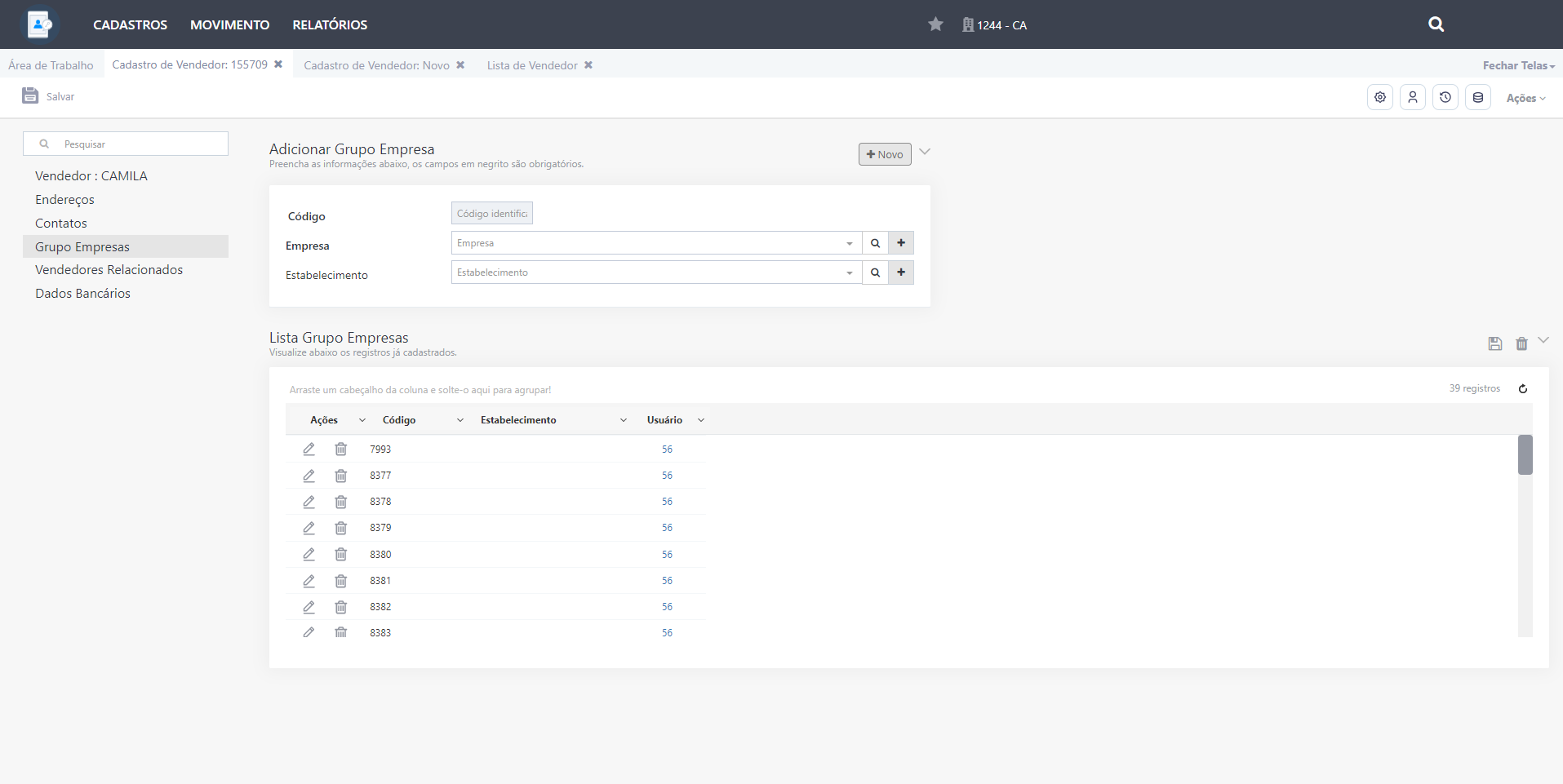This screenshot has width=1563, height=784.
Task: Click the refresh icon beside 39 registros
Action: click(1523, 388)
